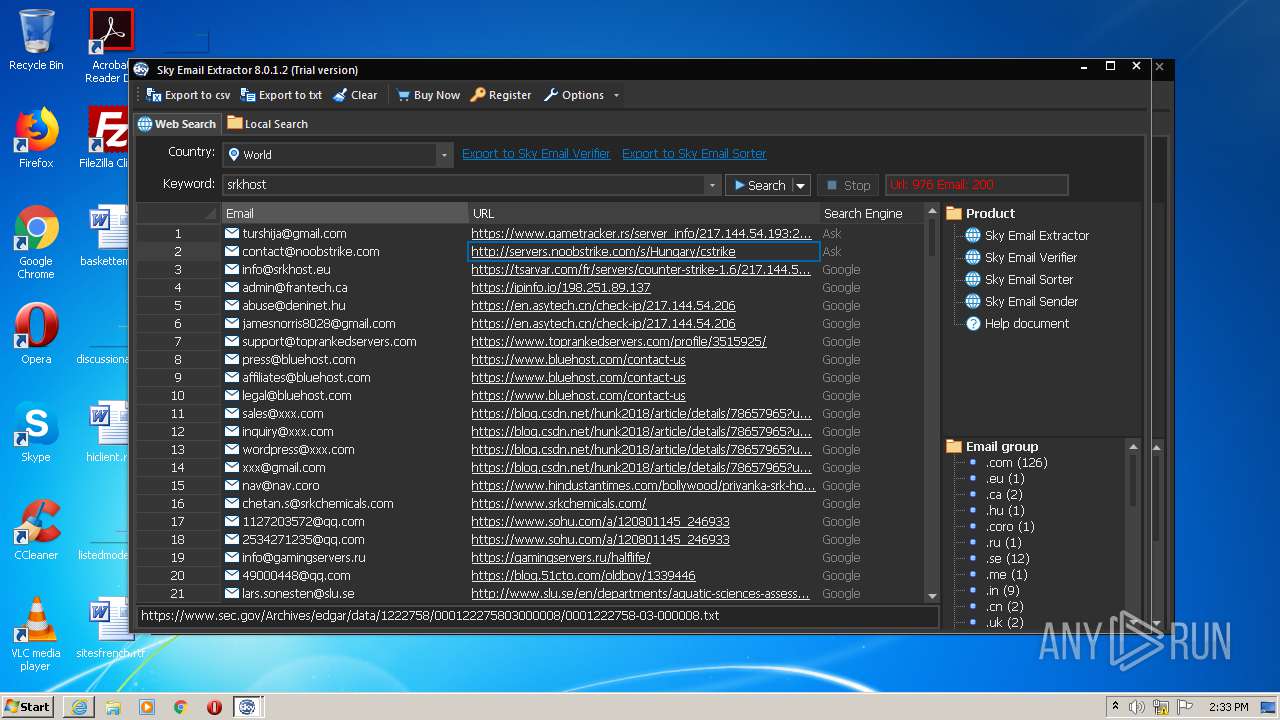Select .com (126) email group
The width and height of the screenshot is (1280, 720).
1016,462
